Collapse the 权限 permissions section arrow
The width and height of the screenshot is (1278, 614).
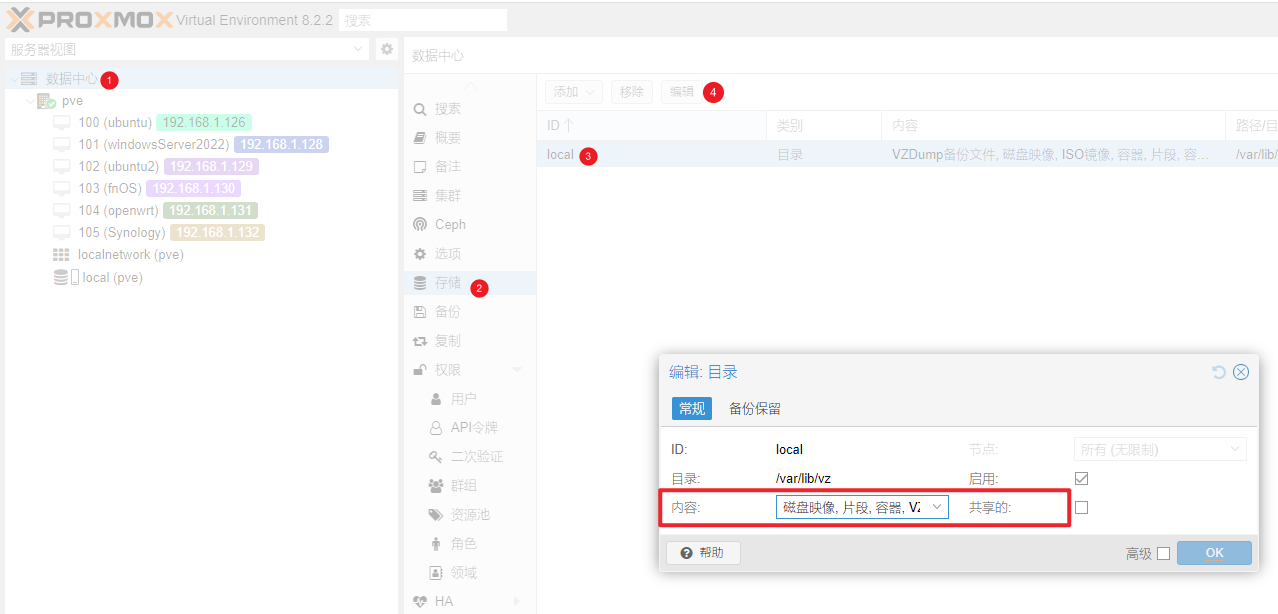tap(517, 371)
